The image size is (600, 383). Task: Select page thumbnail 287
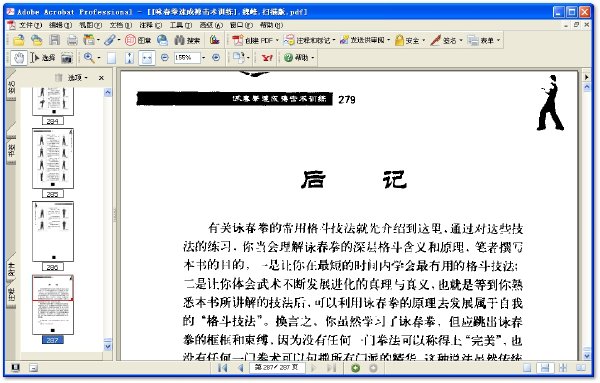[x=53, y=305]
